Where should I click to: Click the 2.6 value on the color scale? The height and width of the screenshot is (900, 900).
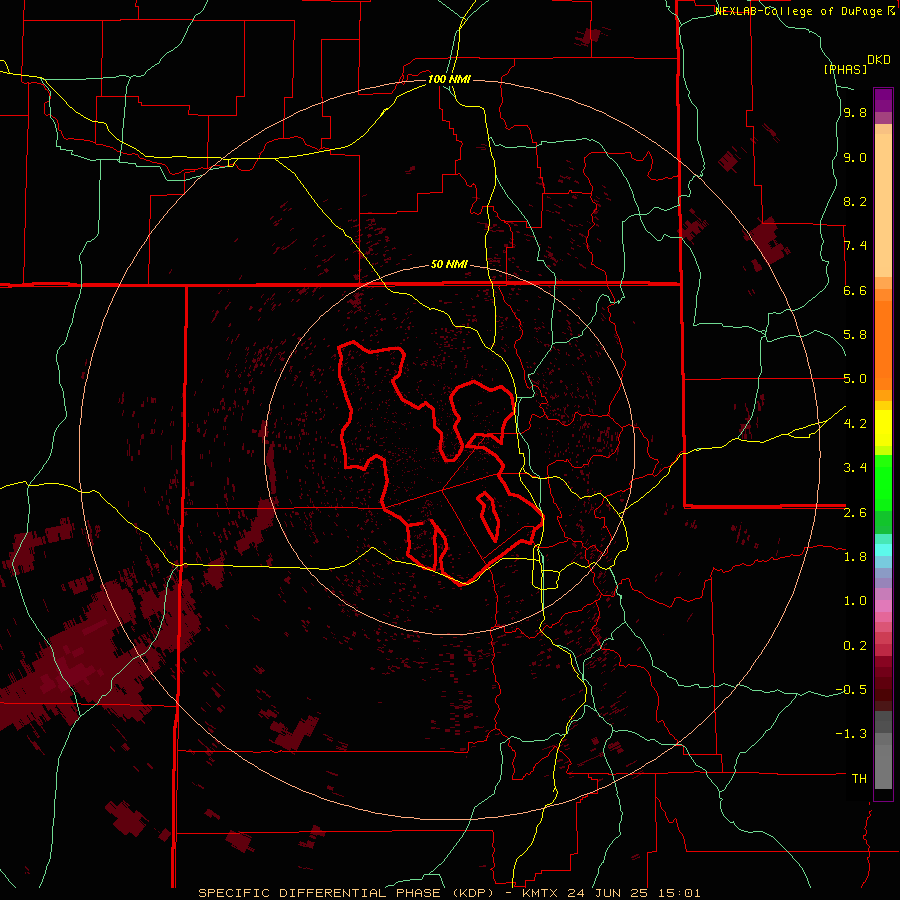(855, 513)
